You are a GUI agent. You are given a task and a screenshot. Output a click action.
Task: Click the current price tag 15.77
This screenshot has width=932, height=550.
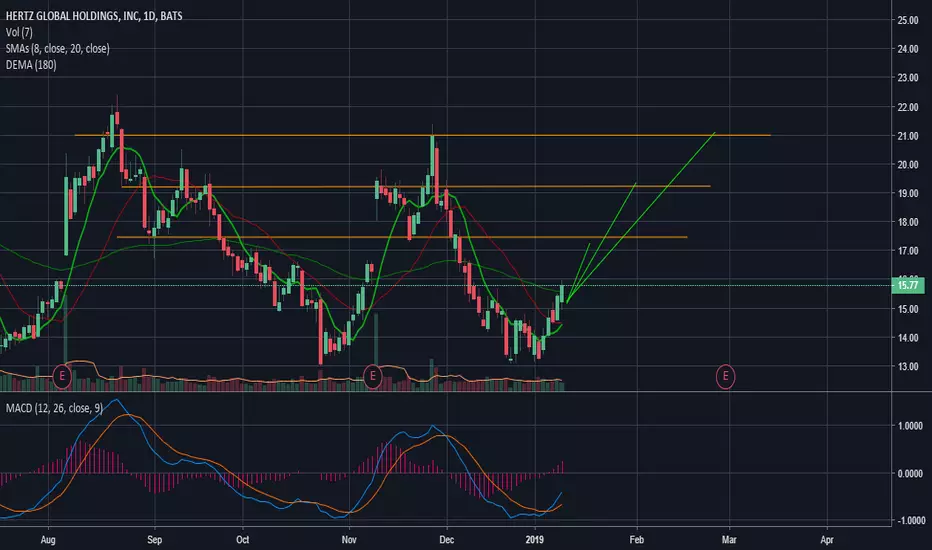908,285
